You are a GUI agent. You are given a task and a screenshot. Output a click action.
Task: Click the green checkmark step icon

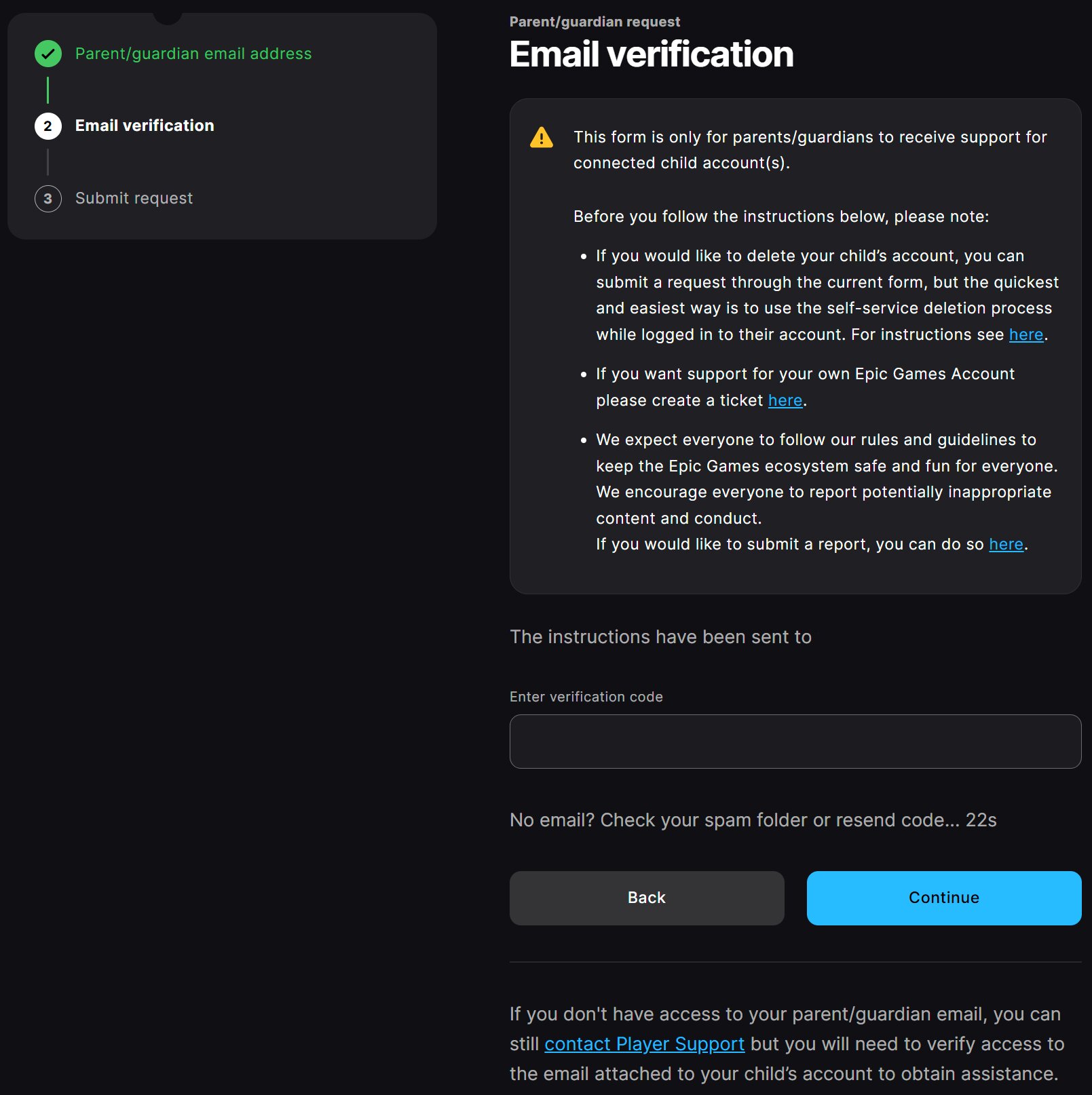click(48, 54)
